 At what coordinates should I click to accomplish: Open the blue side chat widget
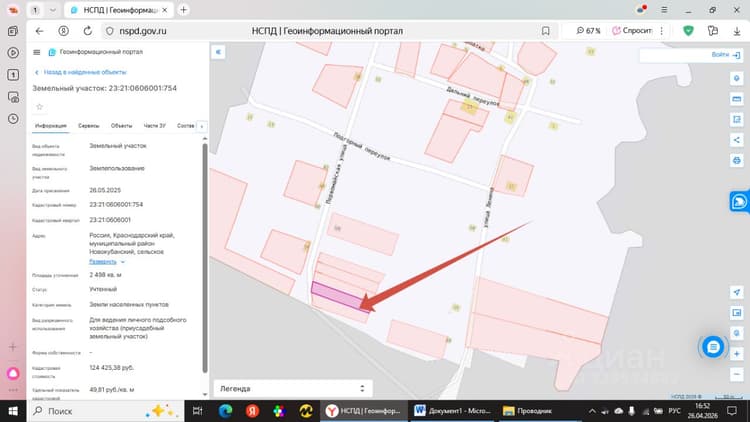(739, 201)
